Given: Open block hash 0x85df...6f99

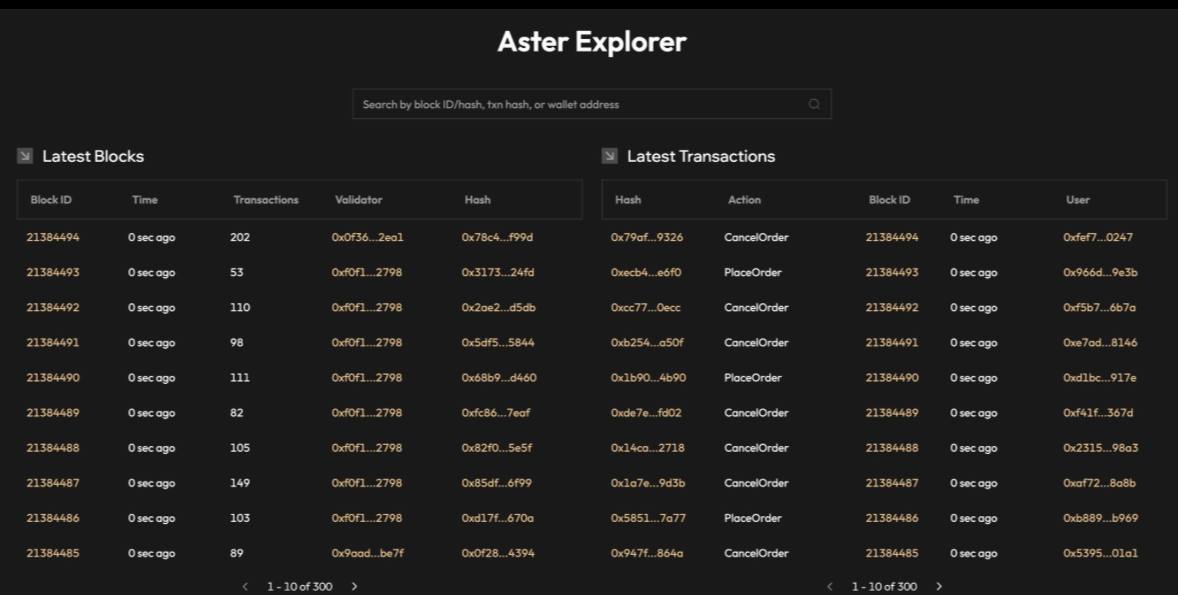Looking at the screenshot, I should 497,482.
